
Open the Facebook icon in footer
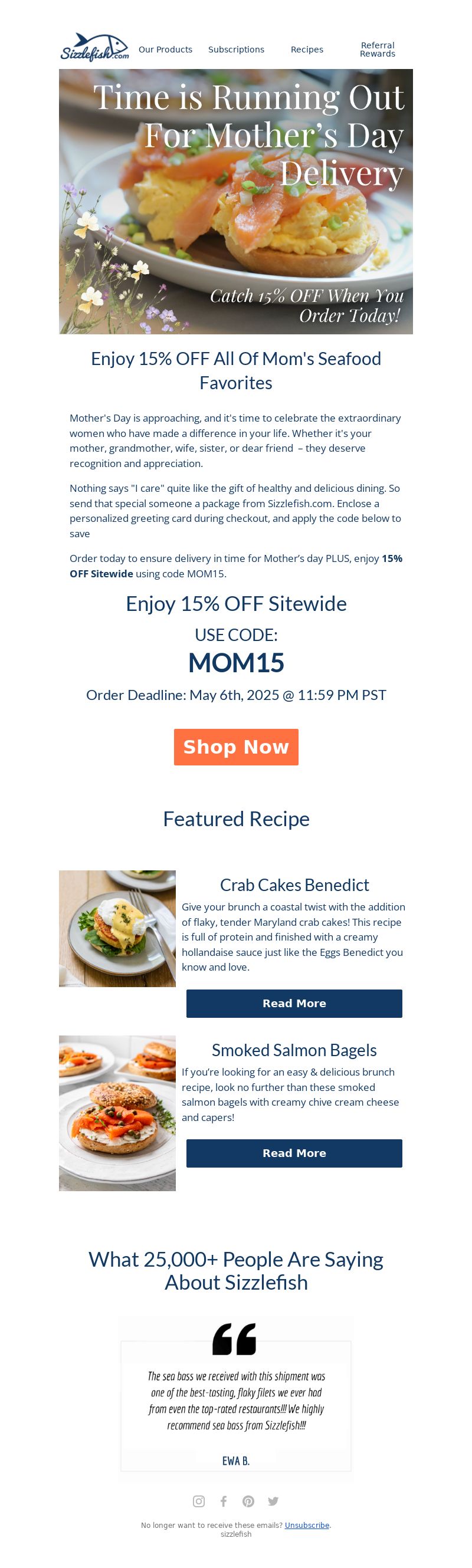224,1501
